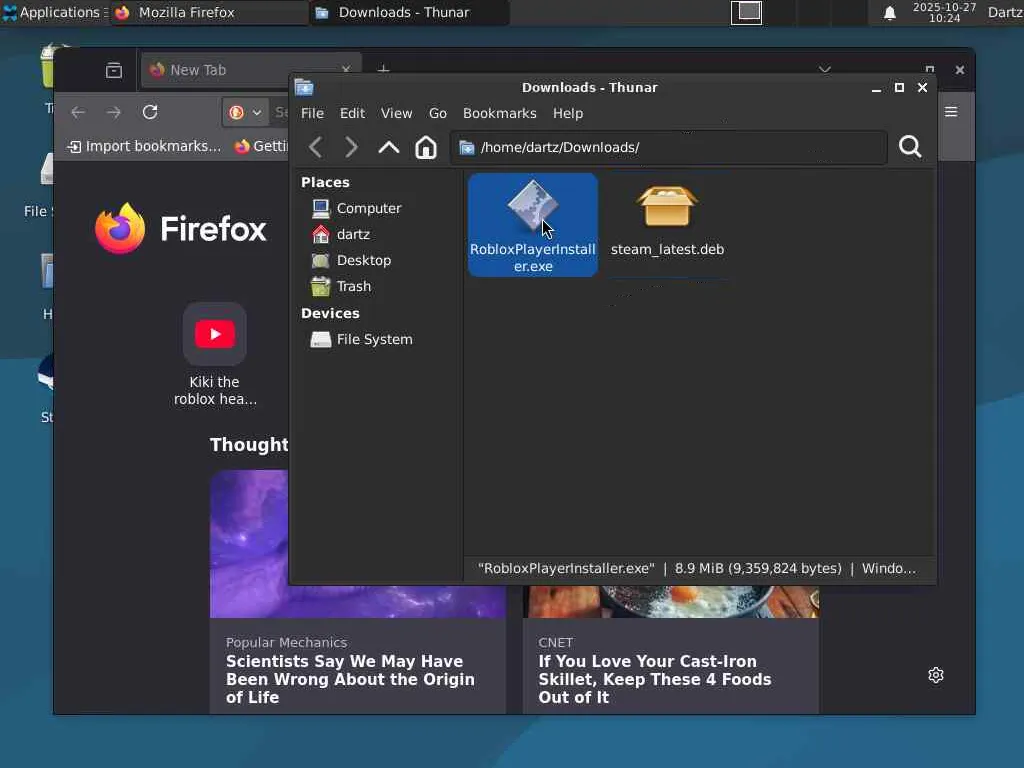Select RobloxPlayerInstaller.exe file icon
This screenshot has height=768, width=1024.
533,205
